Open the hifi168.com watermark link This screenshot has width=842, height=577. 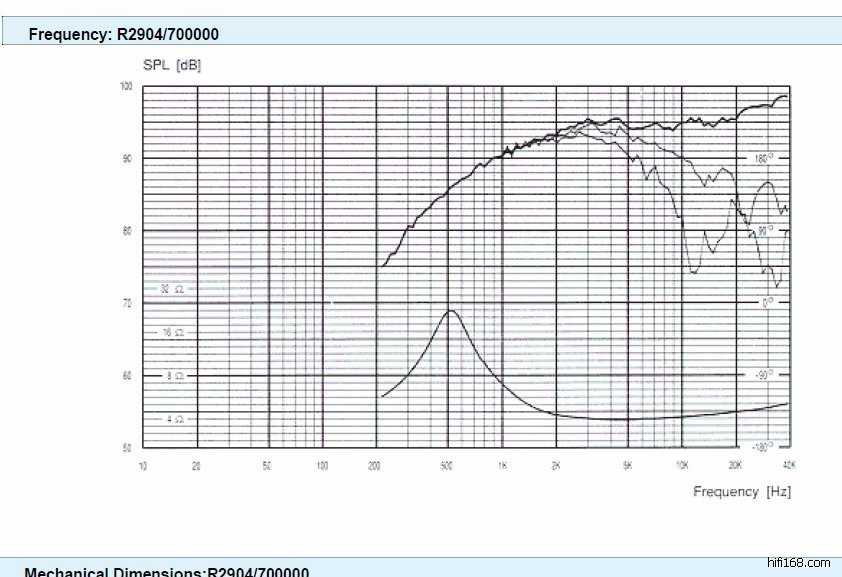[x=797, y=563]
